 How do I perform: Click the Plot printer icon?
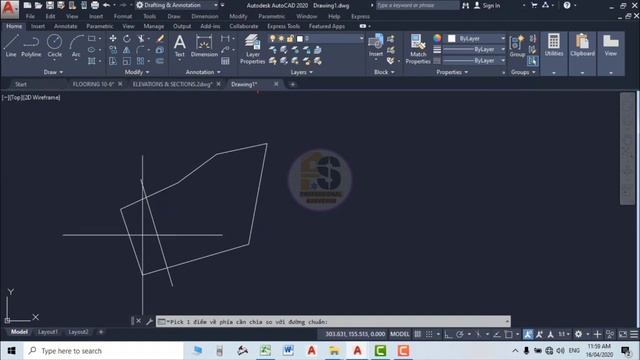(x=95, y=5)
